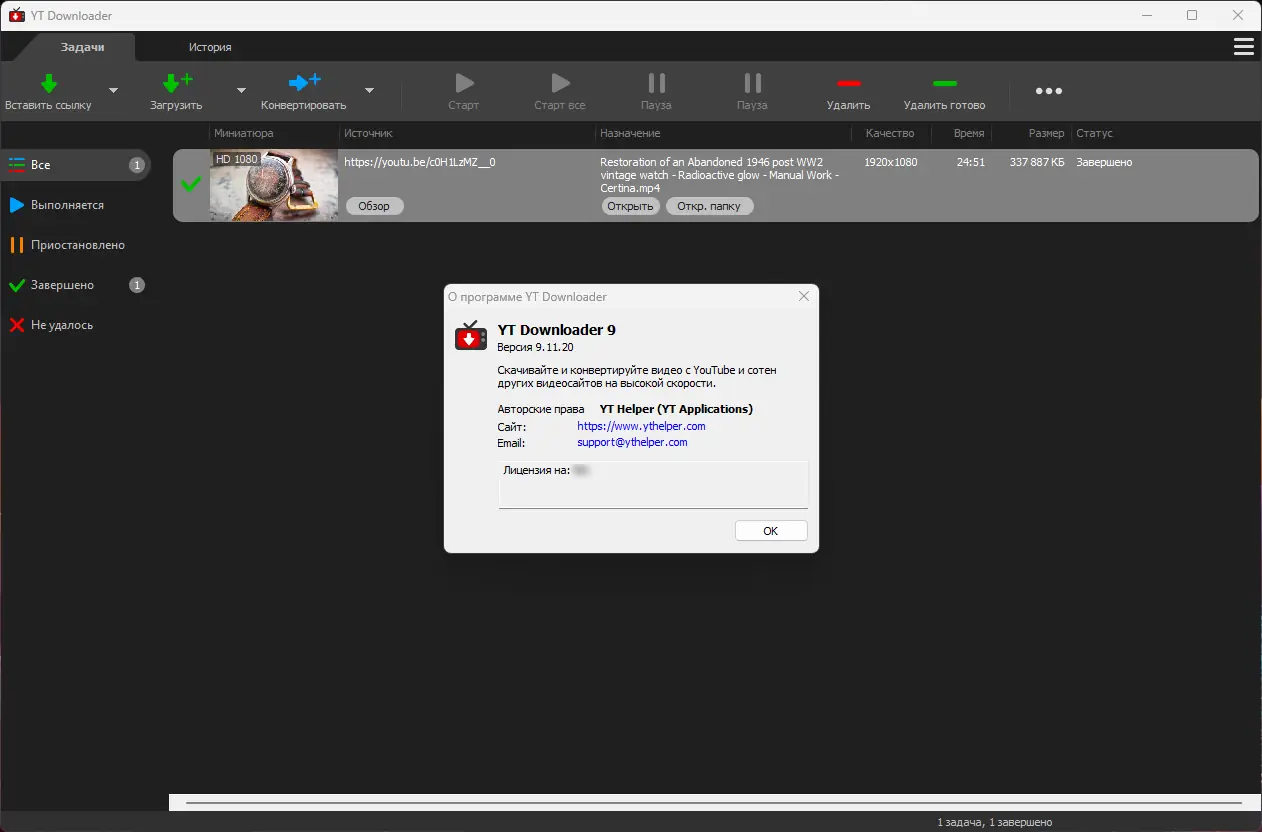Click the Загрузить download icon

click(176, 83)
